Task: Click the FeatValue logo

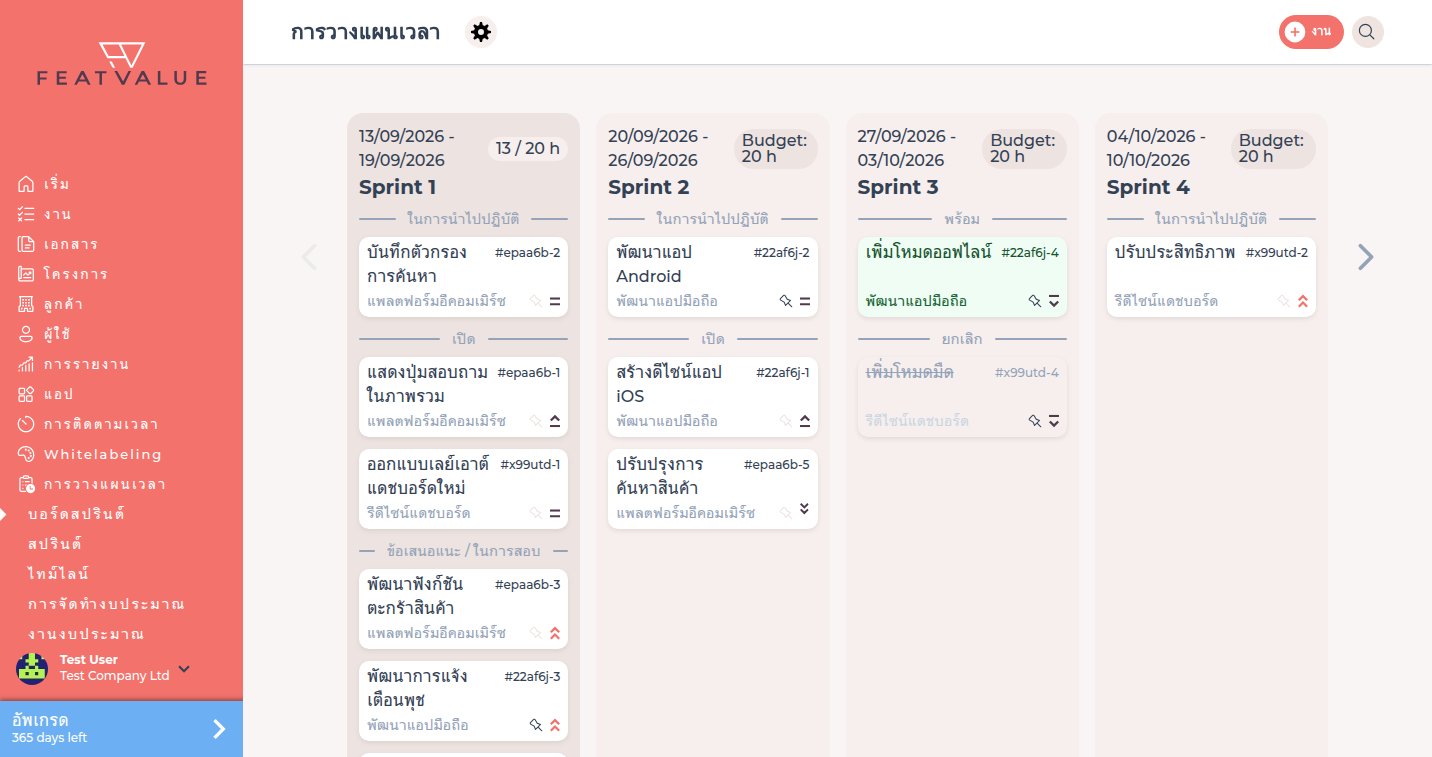Action: click(x=122, y=64)
